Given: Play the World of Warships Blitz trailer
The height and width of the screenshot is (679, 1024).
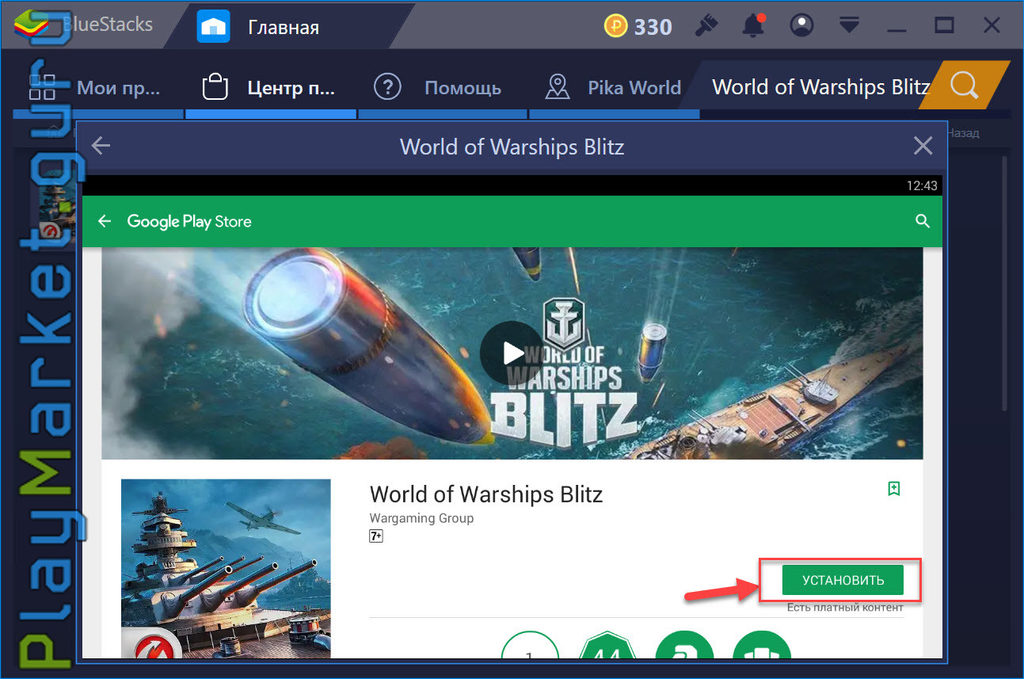Looking at the screenshot, I should click(511, 353).
